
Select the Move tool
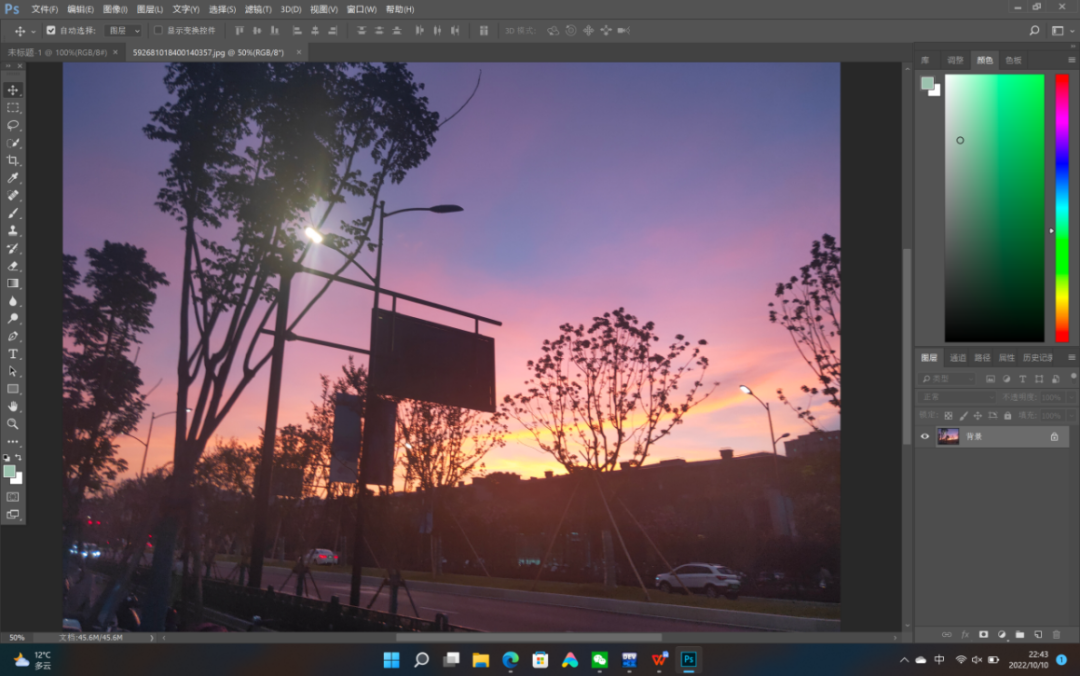(13, 90)
